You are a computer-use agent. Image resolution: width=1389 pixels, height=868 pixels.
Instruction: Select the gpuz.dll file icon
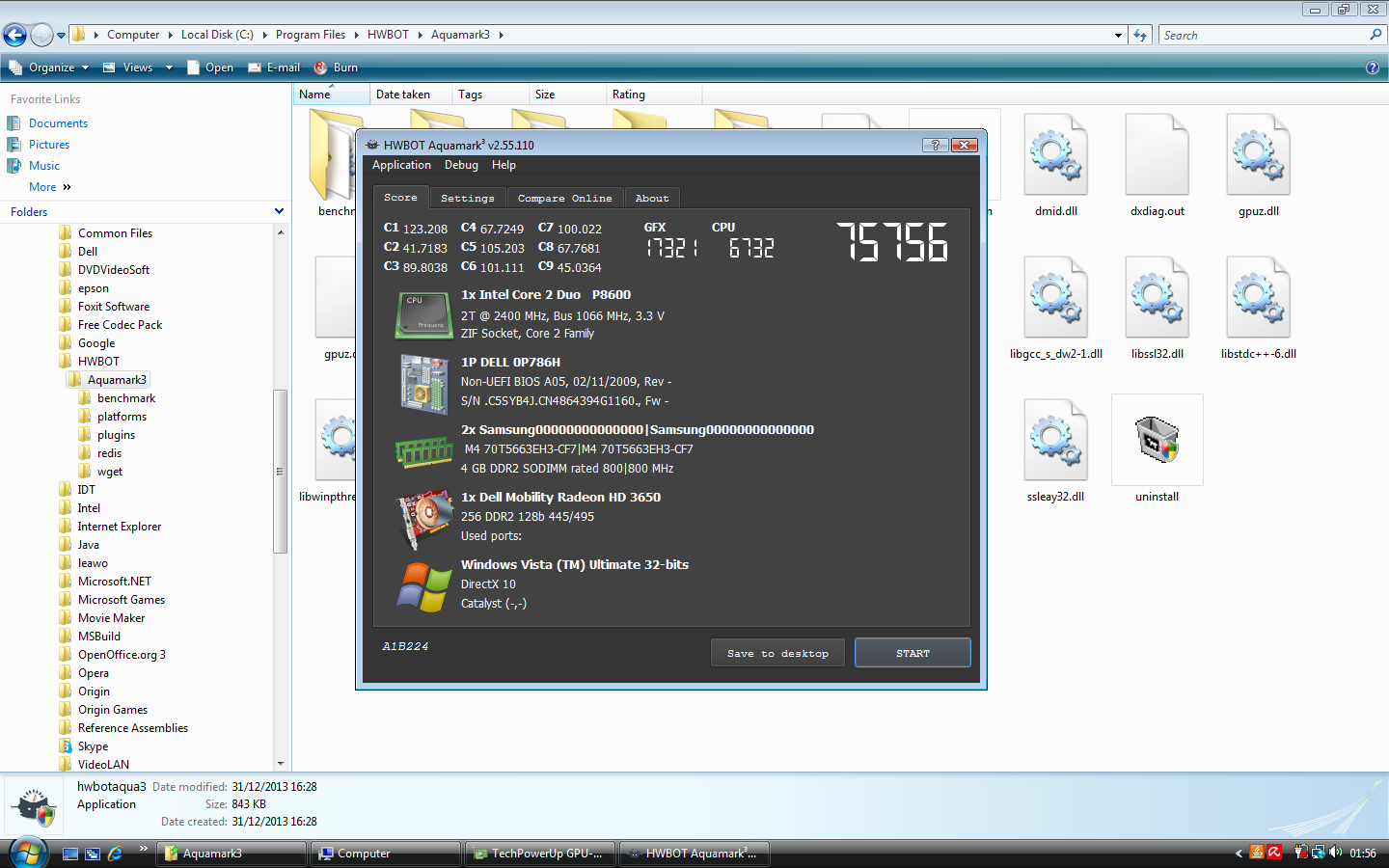point(1259,154)
